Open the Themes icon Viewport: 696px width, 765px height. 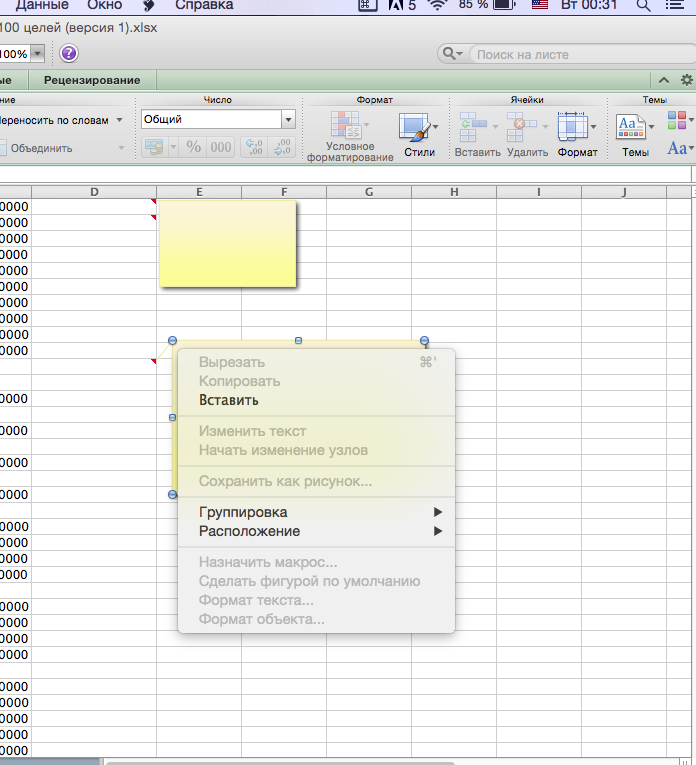point(630,127)
